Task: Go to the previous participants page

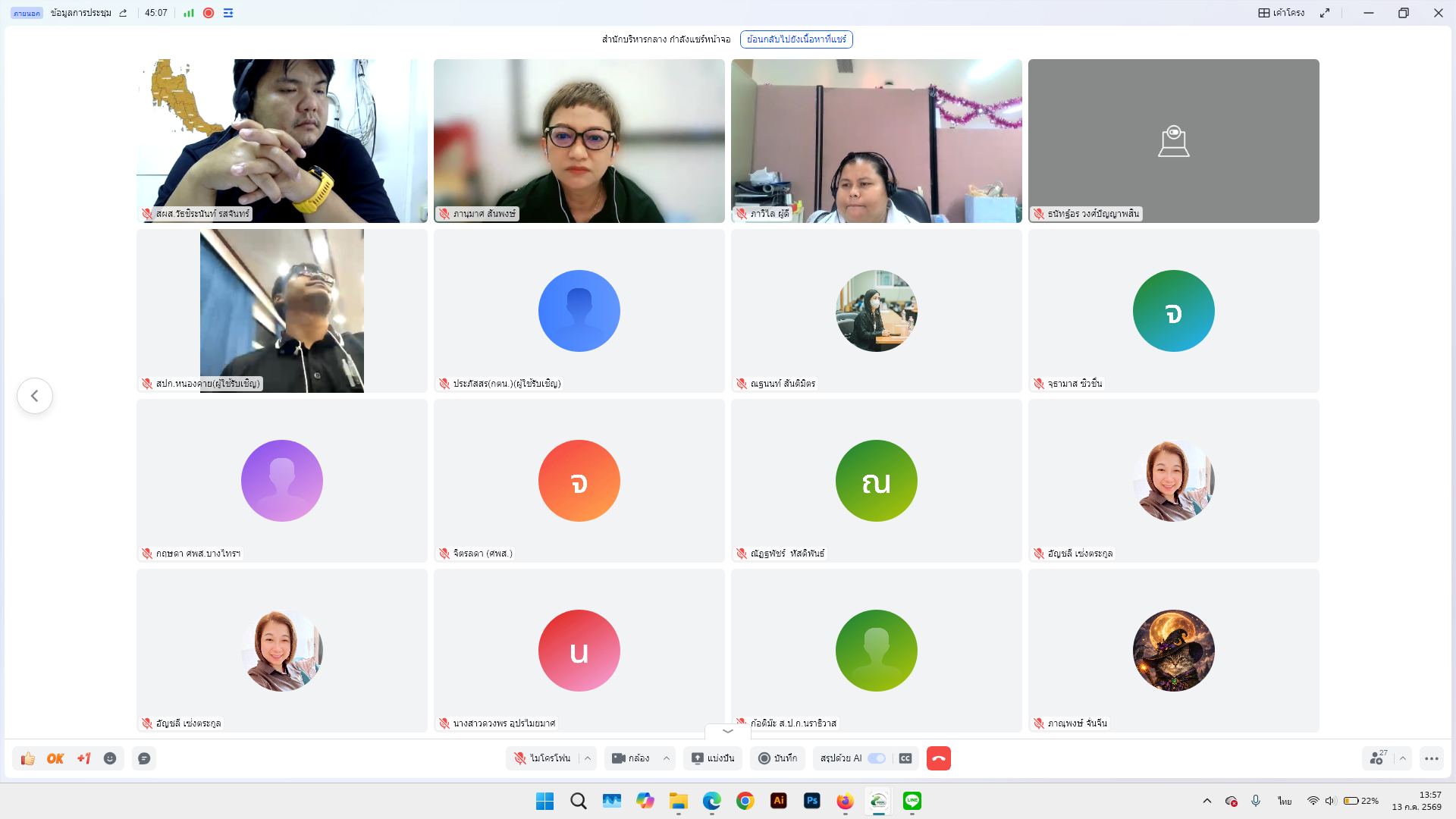Action: [35, 396]
